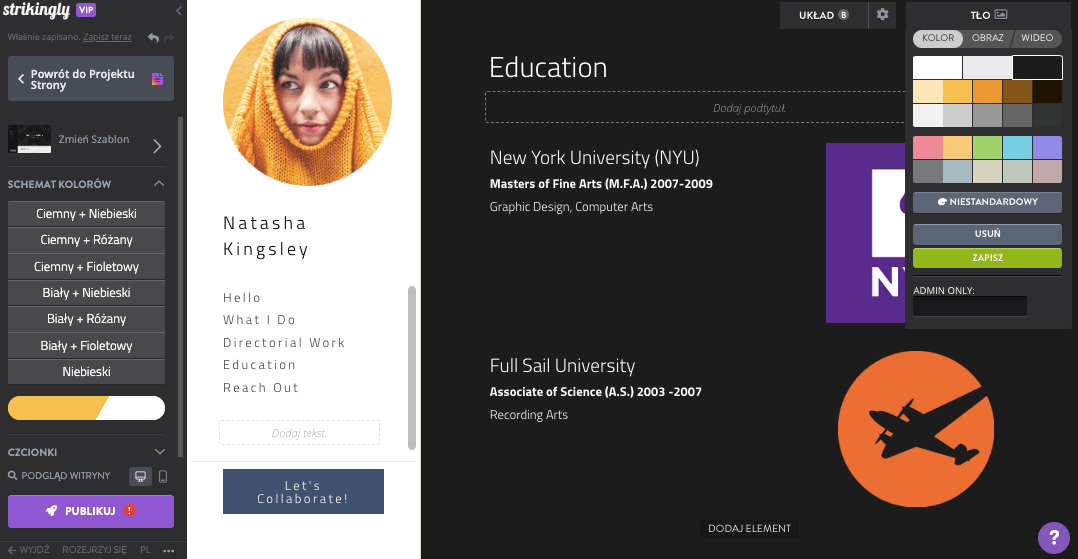Pick the pink pastel swatch
The image size is (1078, 559).
[x=927, y=148]
